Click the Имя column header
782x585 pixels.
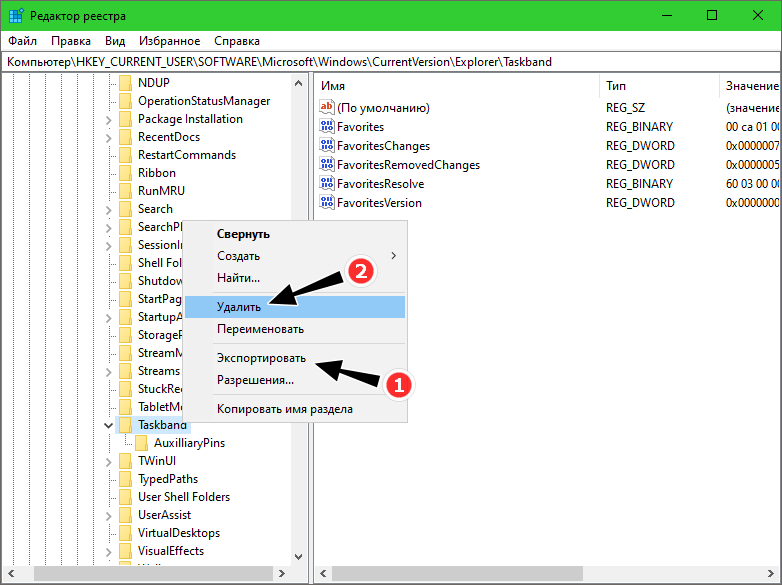point(333,86)
